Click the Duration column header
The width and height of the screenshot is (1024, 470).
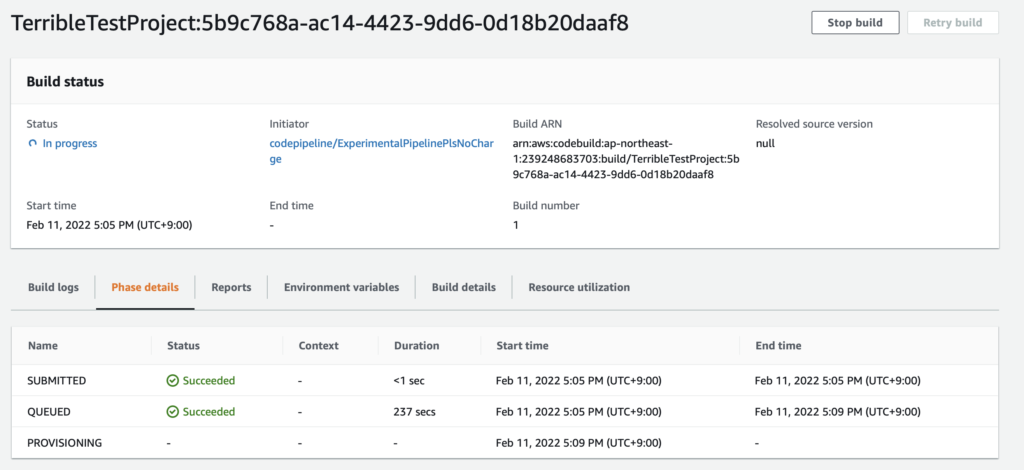click(416, 345)
